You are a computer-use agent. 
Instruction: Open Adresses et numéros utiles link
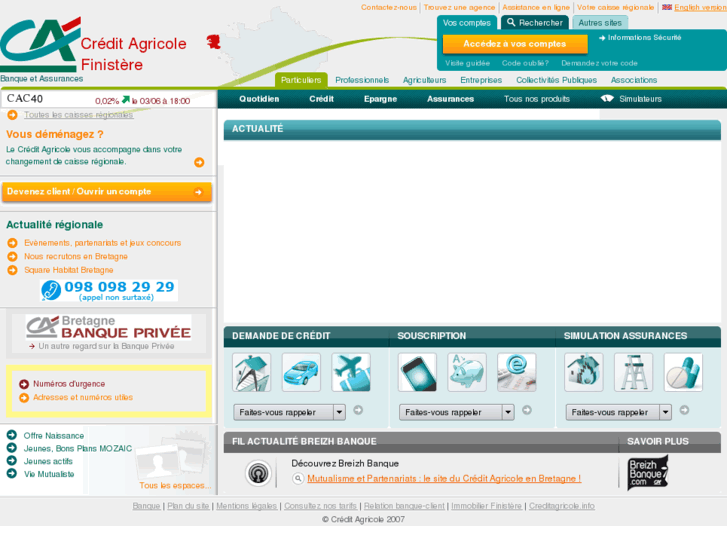pos(83,398)
